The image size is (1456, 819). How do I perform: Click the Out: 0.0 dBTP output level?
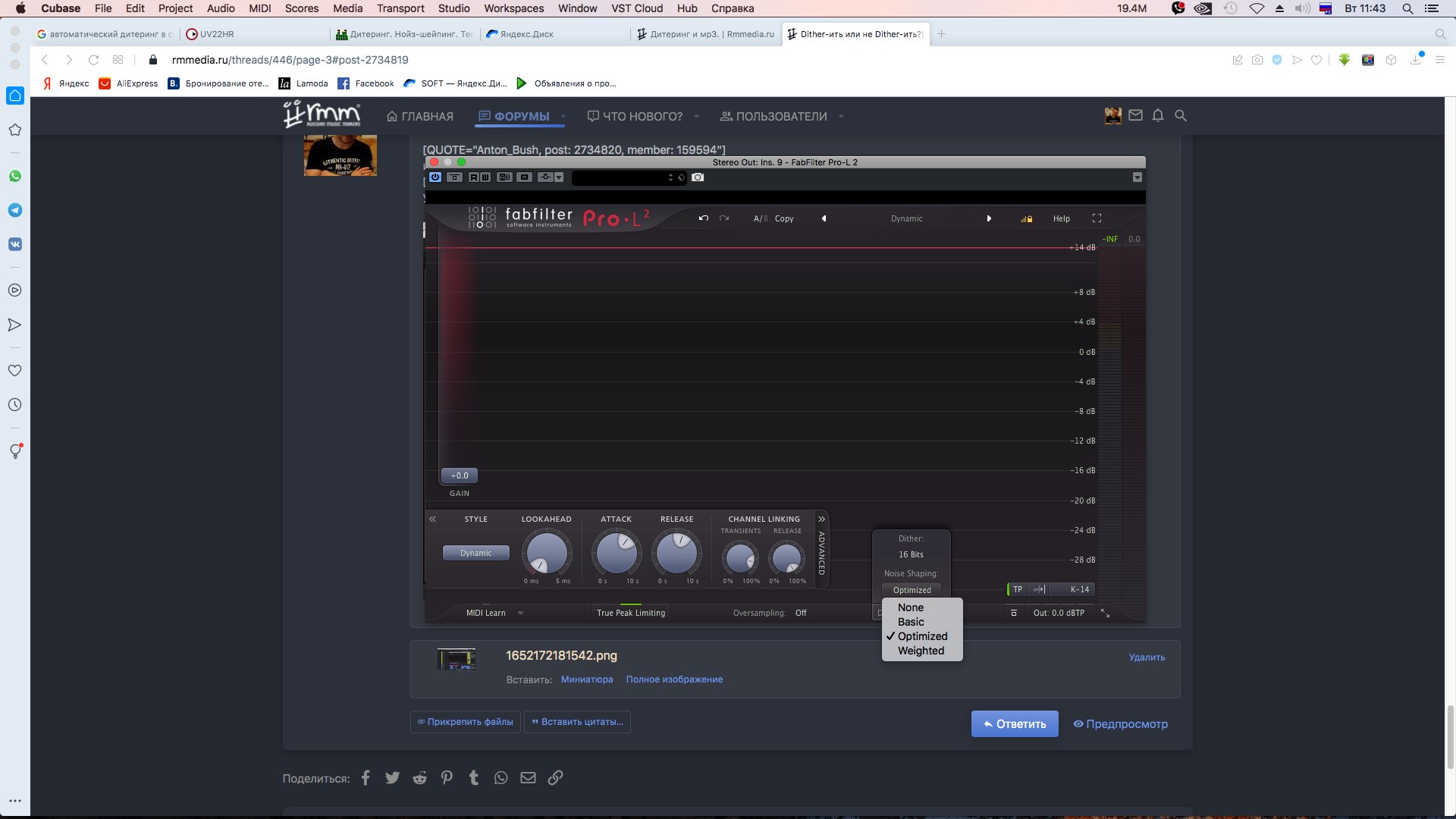(1059, 613)
